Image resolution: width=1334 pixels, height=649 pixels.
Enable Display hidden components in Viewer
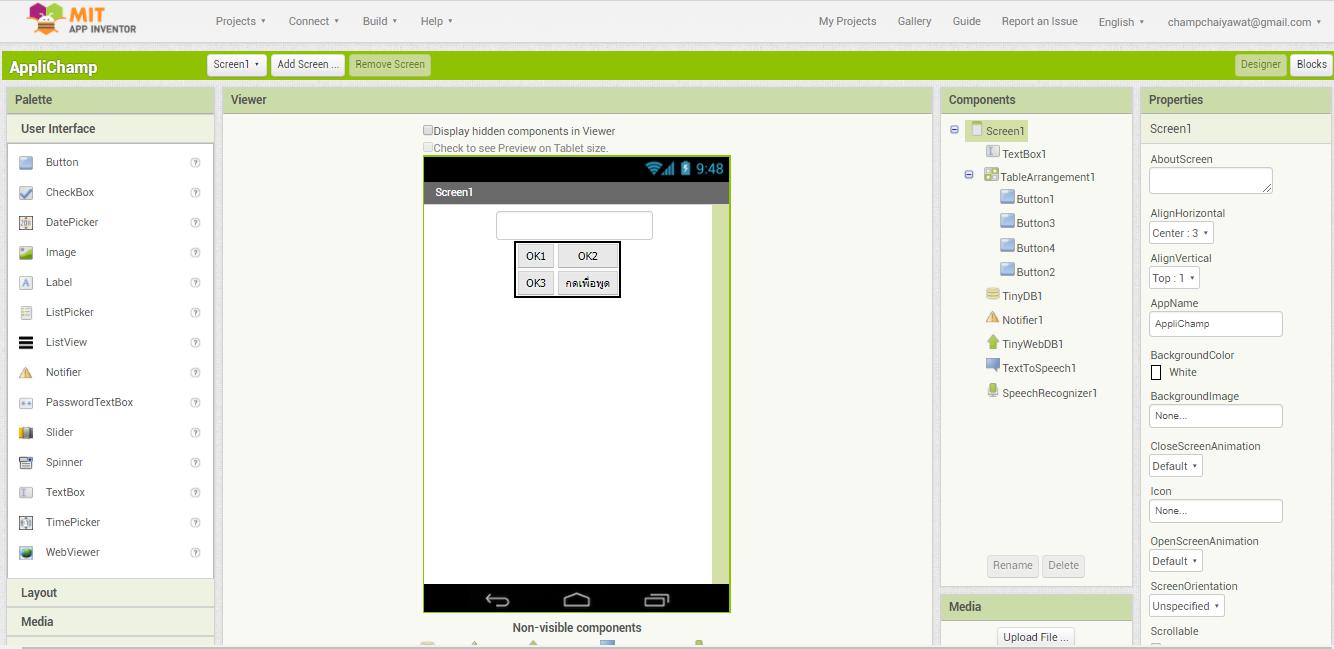[428, 130]
